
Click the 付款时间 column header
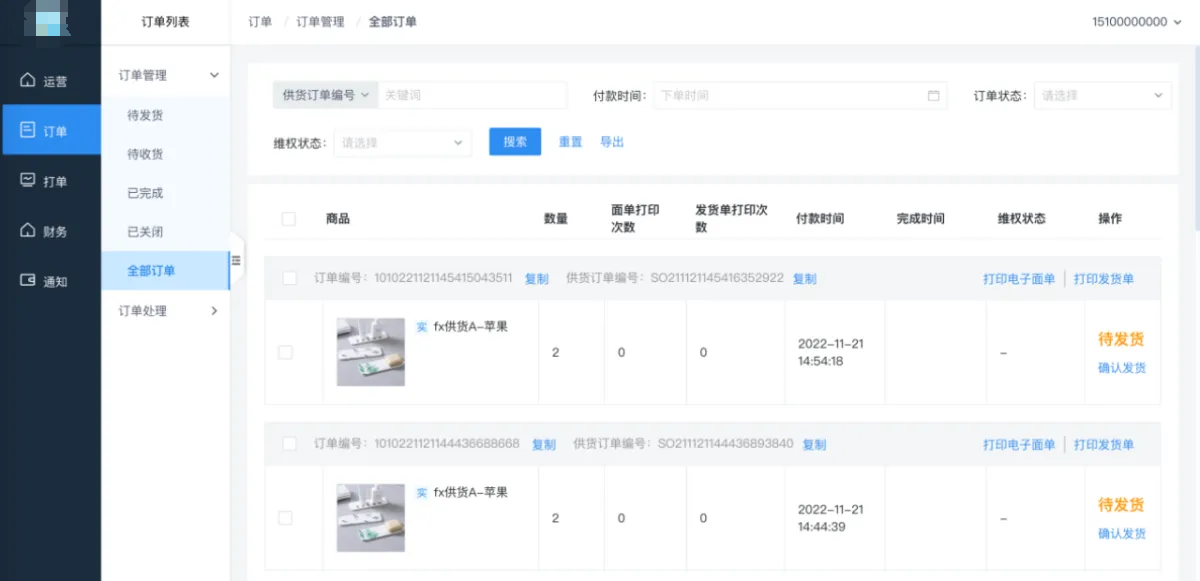click(x=820, y=219)
